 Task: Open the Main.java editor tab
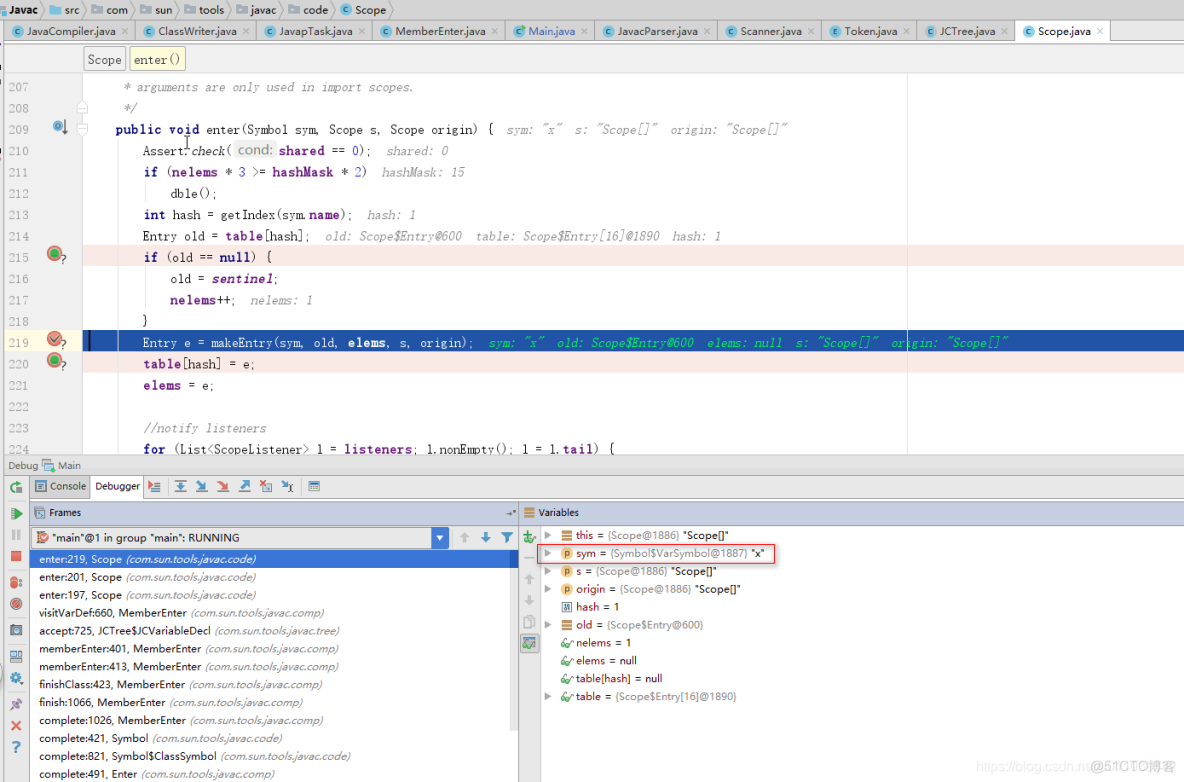point(549,30)
